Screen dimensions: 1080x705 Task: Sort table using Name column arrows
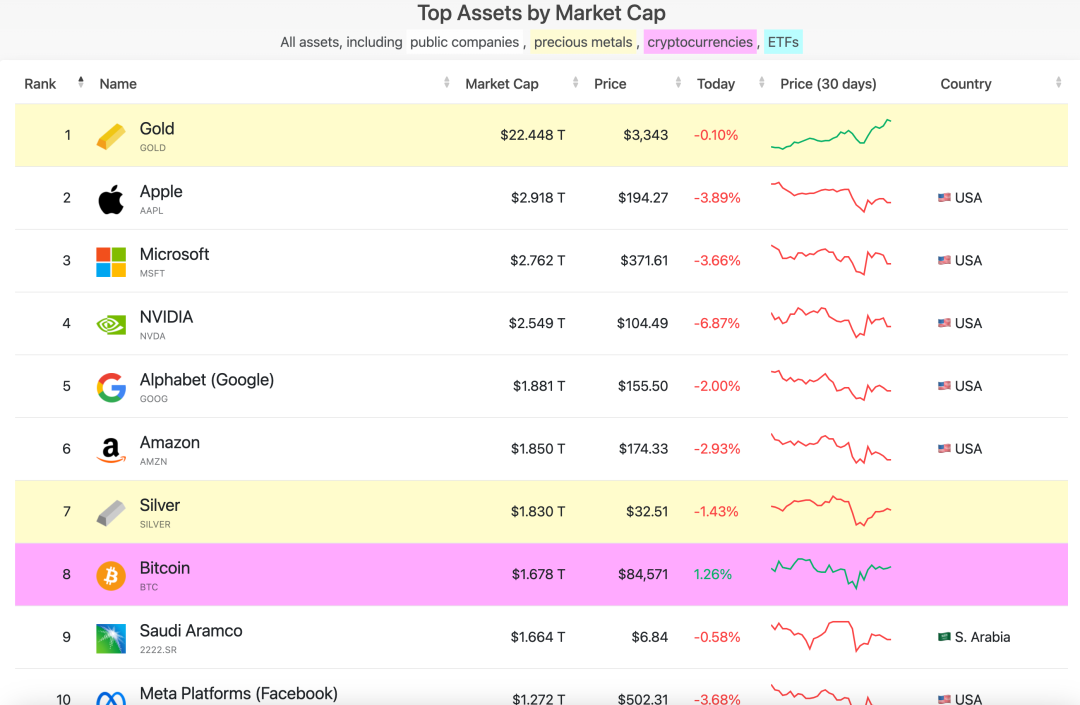pos(446,83)
